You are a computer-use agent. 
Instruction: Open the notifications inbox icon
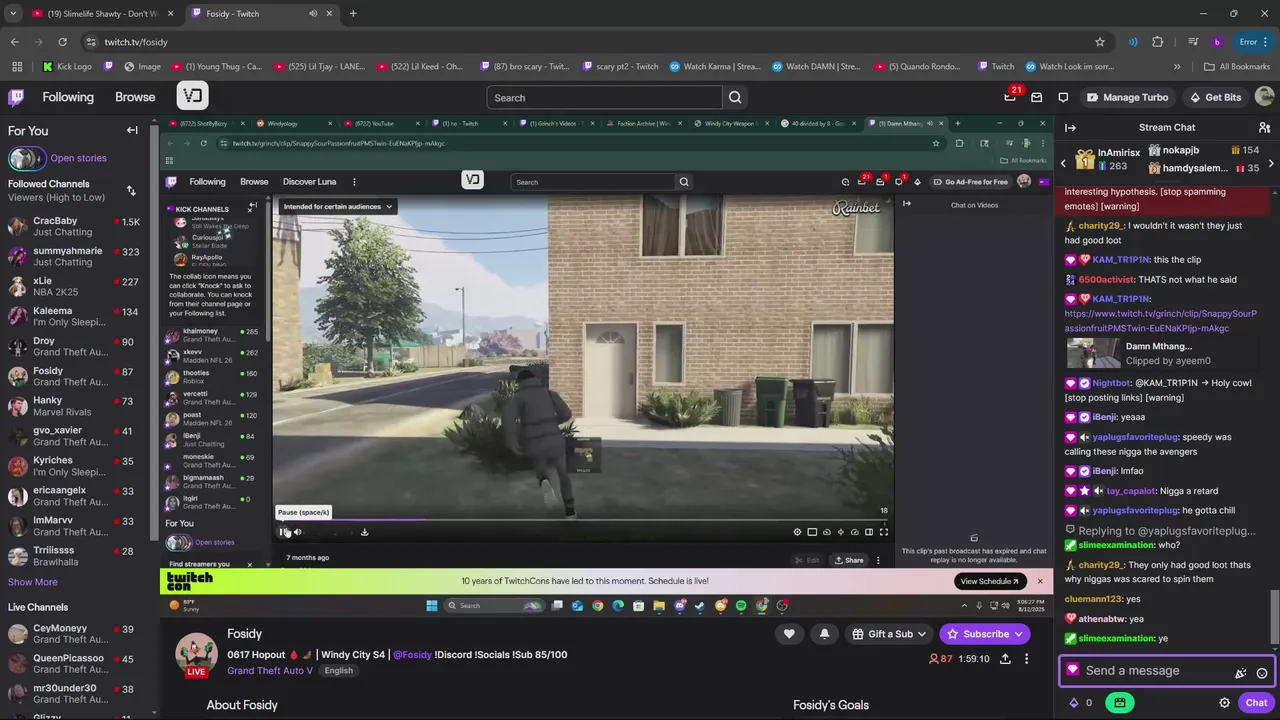(x=1036, y=97)
